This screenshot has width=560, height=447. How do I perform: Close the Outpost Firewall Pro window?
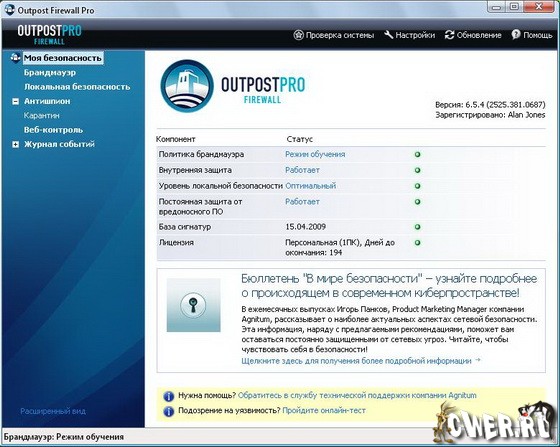tap(539, 6)
